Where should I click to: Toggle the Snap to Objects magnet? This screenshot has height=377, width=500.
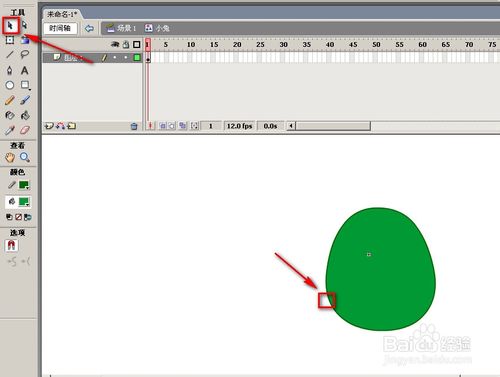coord(11,246)
